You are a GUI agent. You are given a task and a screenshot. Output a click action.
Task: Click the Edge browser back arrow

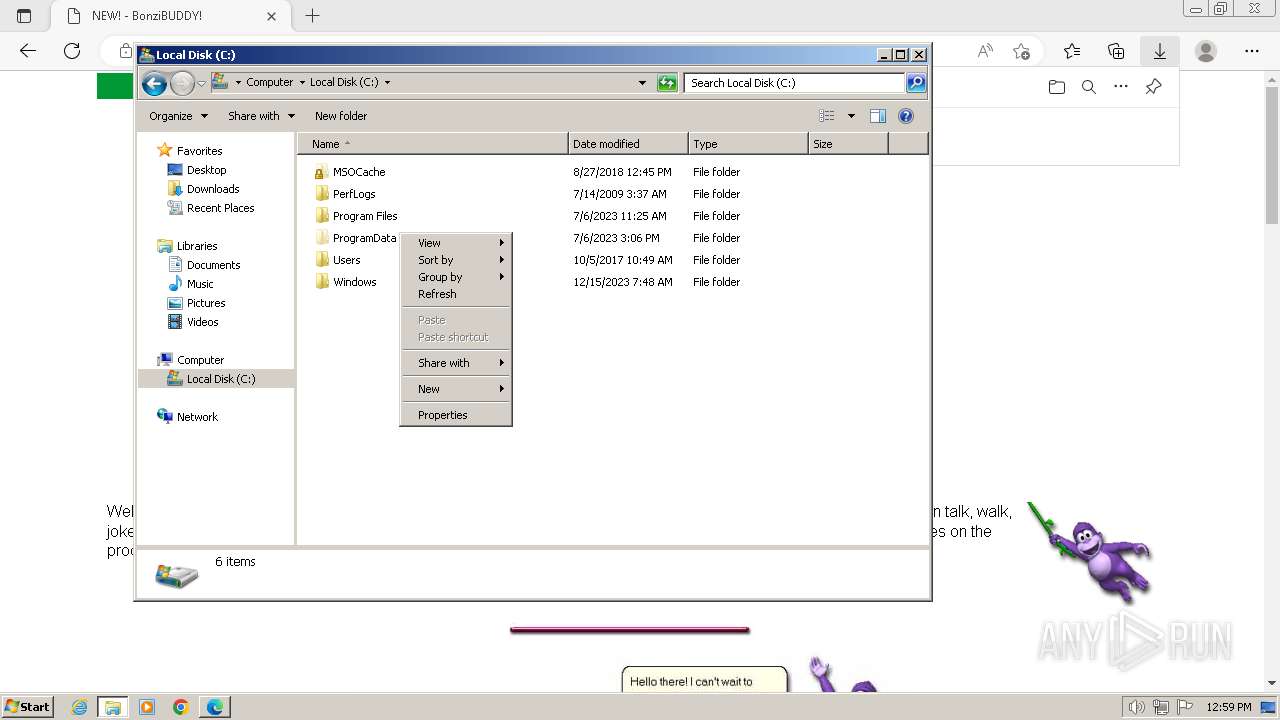tap(28, 51)
